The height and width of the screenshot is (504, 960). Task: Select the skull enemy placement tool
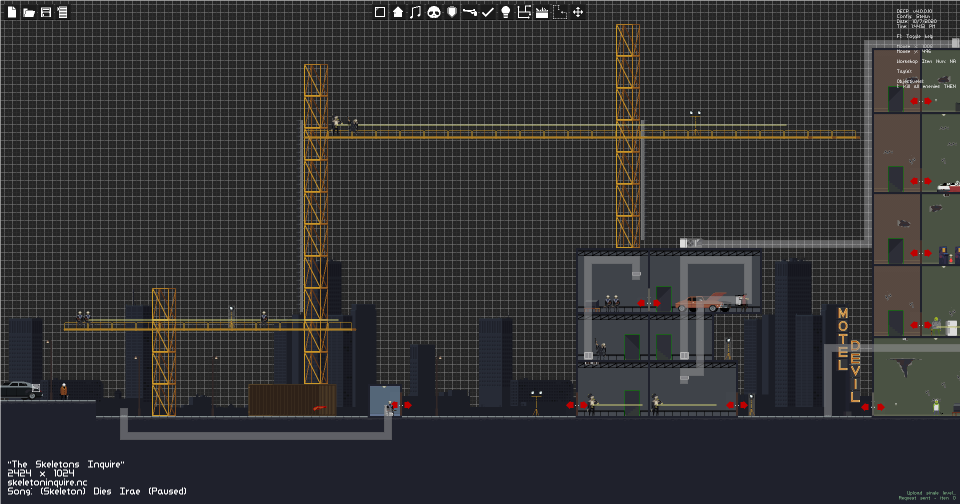pyautogui.click(x=434, y=12)
